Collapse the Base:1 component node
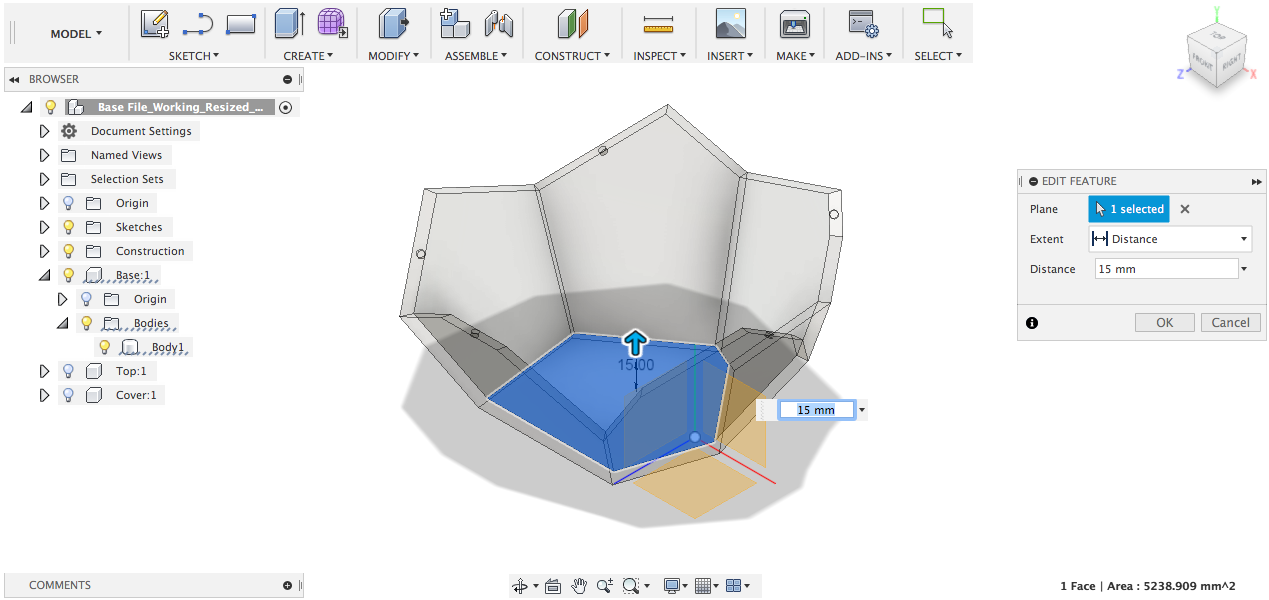1269x600 pixels. point(44,275)
